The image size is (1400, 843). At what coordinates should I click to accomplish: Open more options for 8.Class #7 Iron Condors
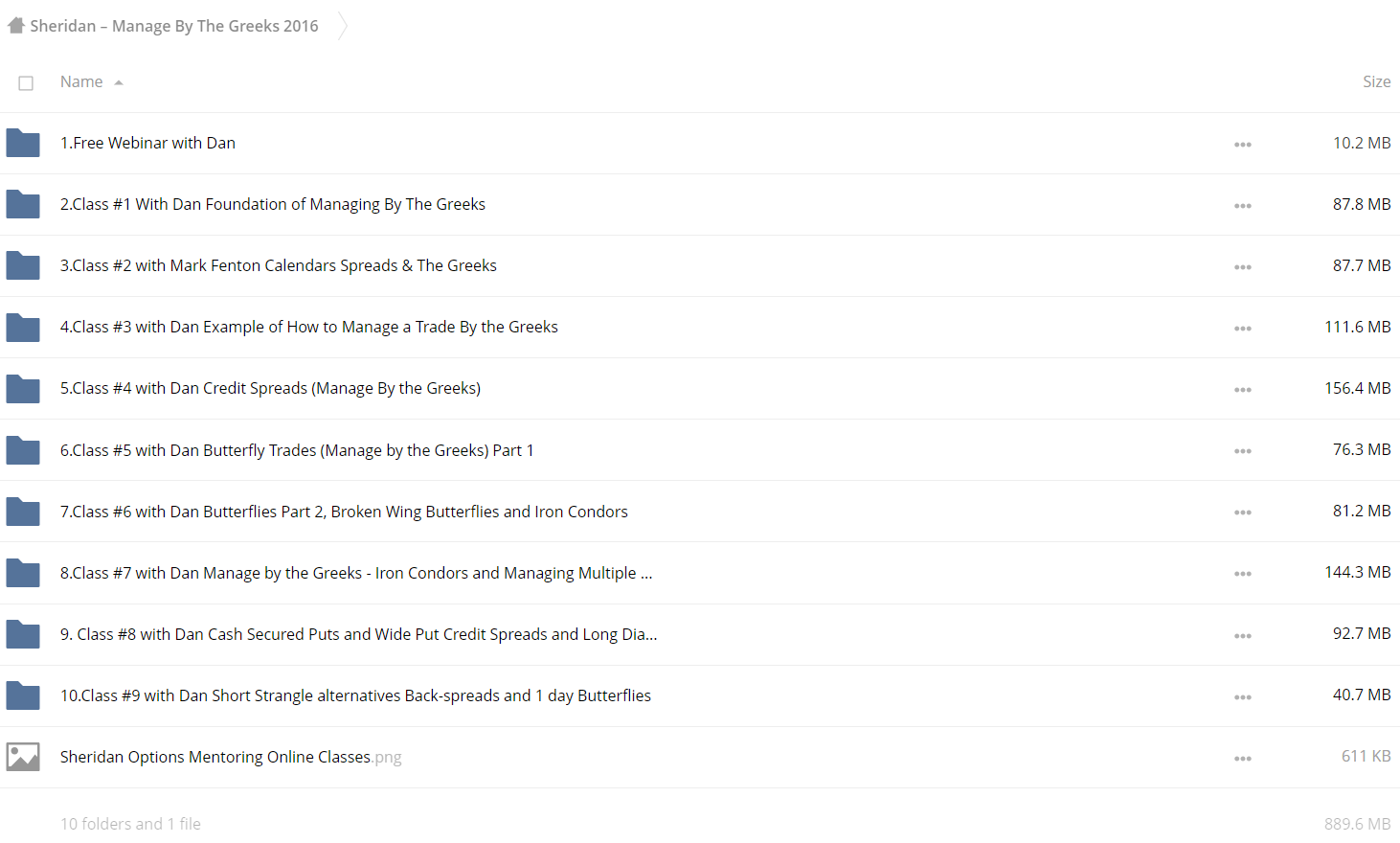tap(1243, 574)
